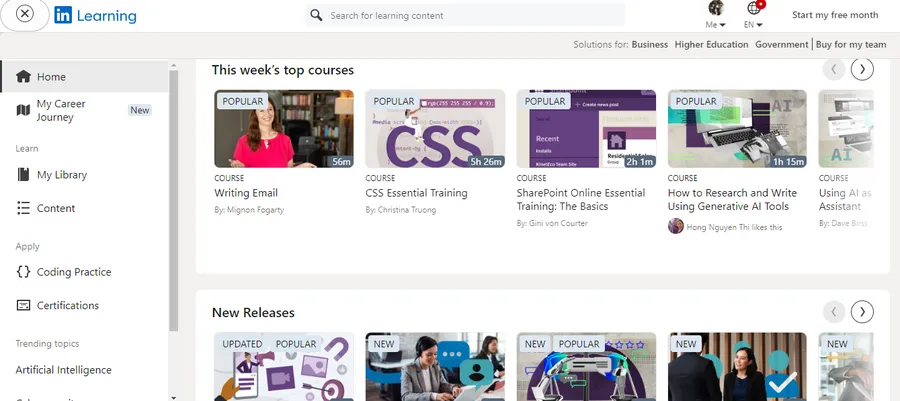Click How to Research and Write title
The height and width of the screenshot is (401, 900).
click(x=732, y=200)
